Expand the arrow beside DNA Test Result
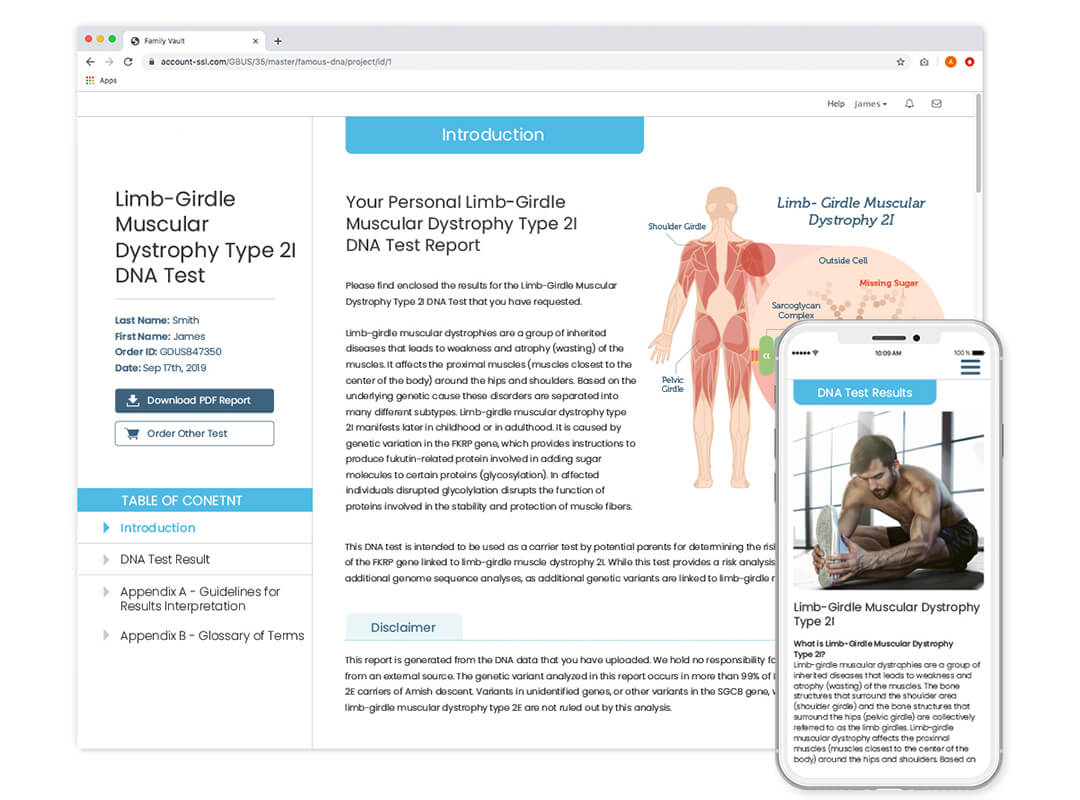Screen dimensions: 1080x800 click(106, 560)
